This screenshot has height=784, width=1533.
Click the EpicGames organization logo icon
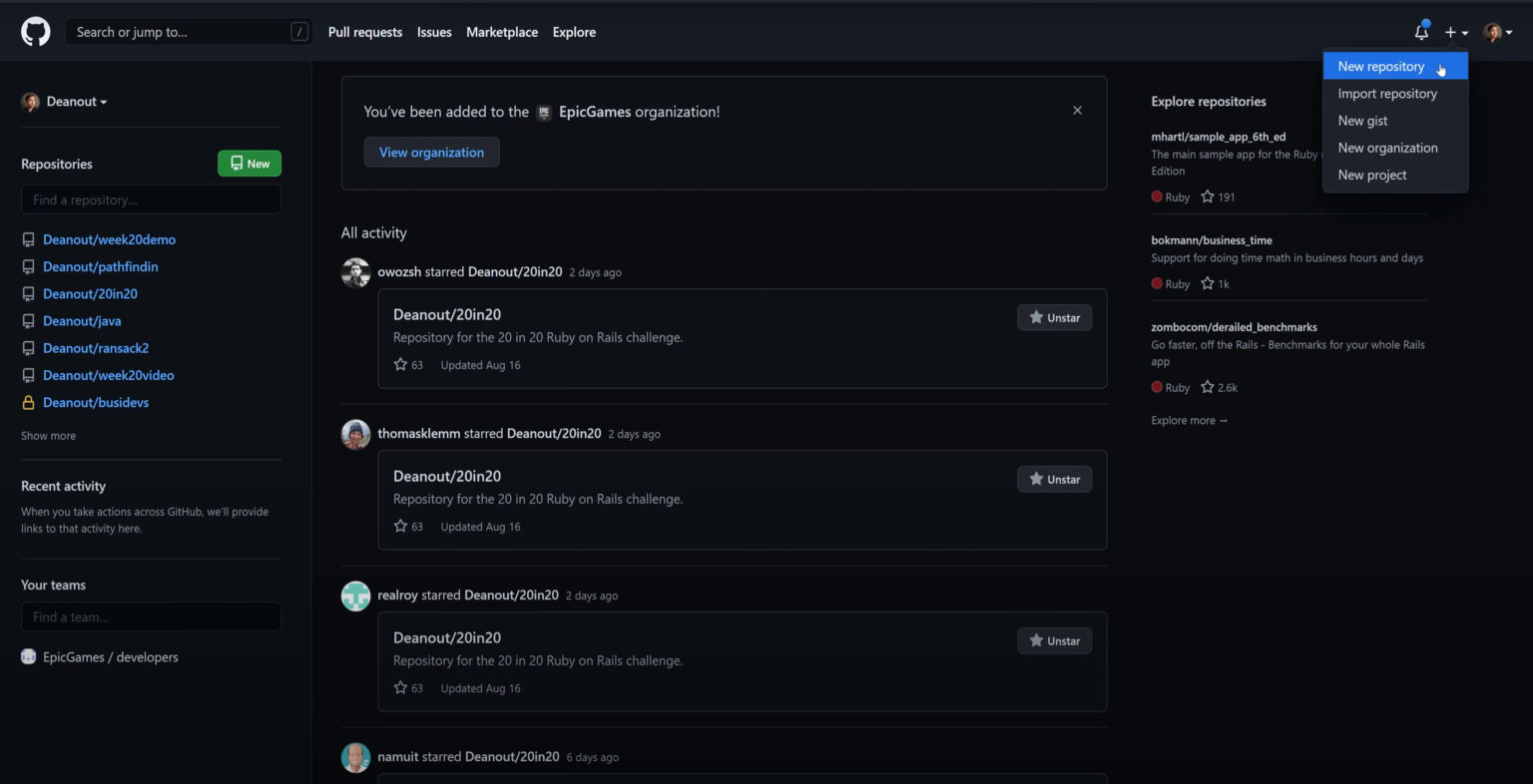coord(544,113)
